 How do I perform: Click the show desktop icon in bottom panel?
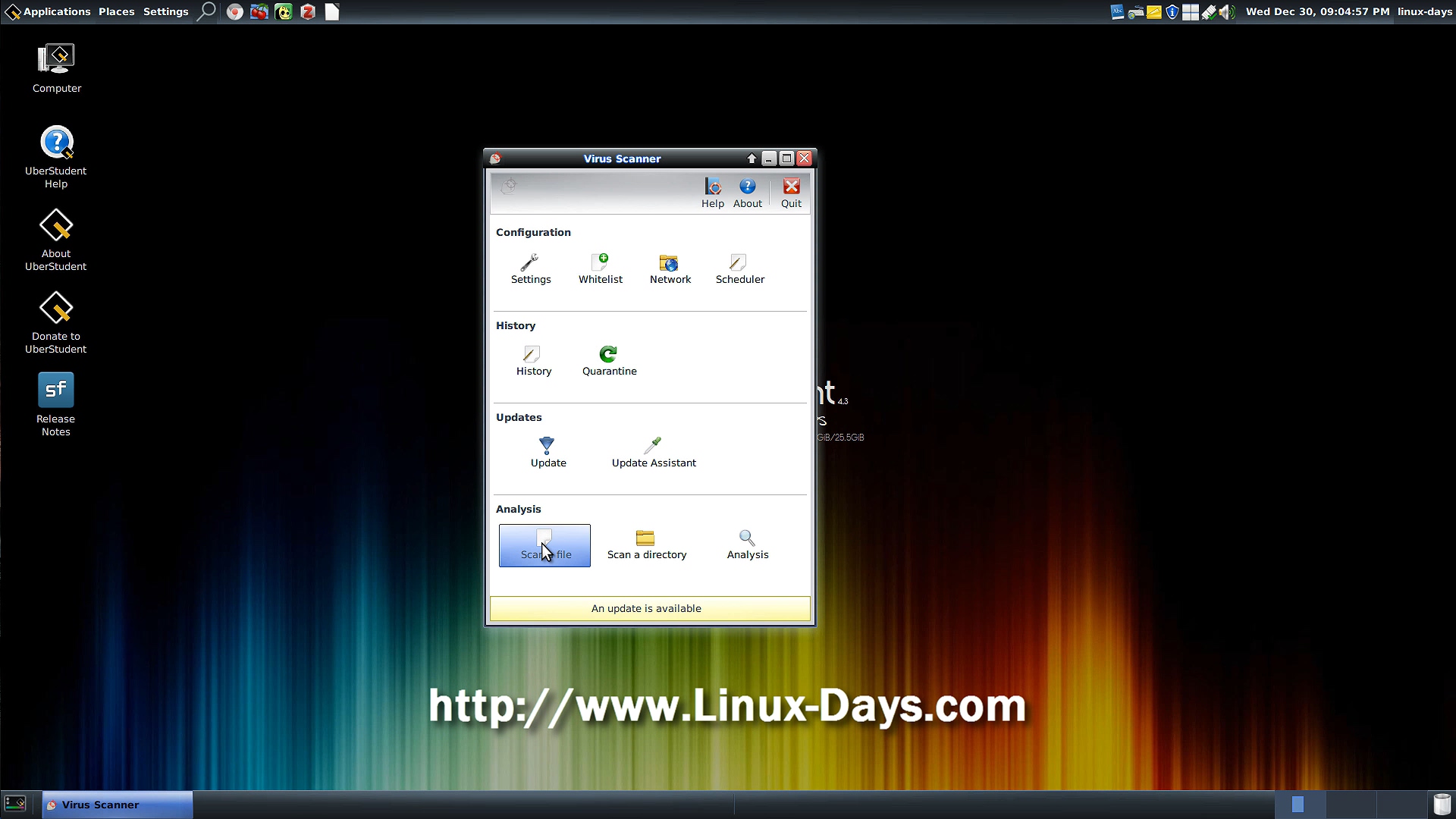click(x=15, y=804)
